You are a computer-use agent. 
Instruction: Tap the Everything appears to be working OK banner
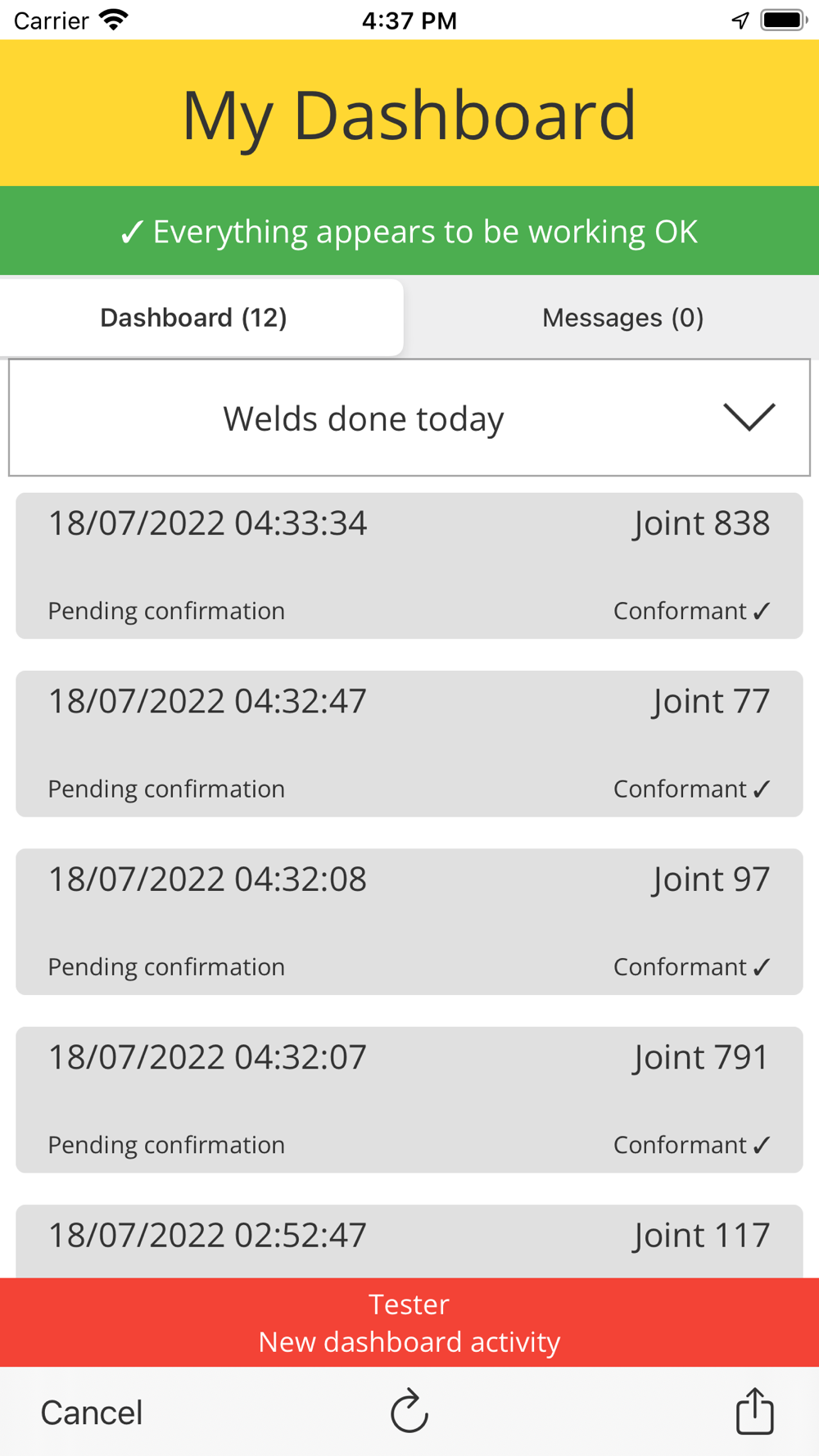[x=409, y=231]
